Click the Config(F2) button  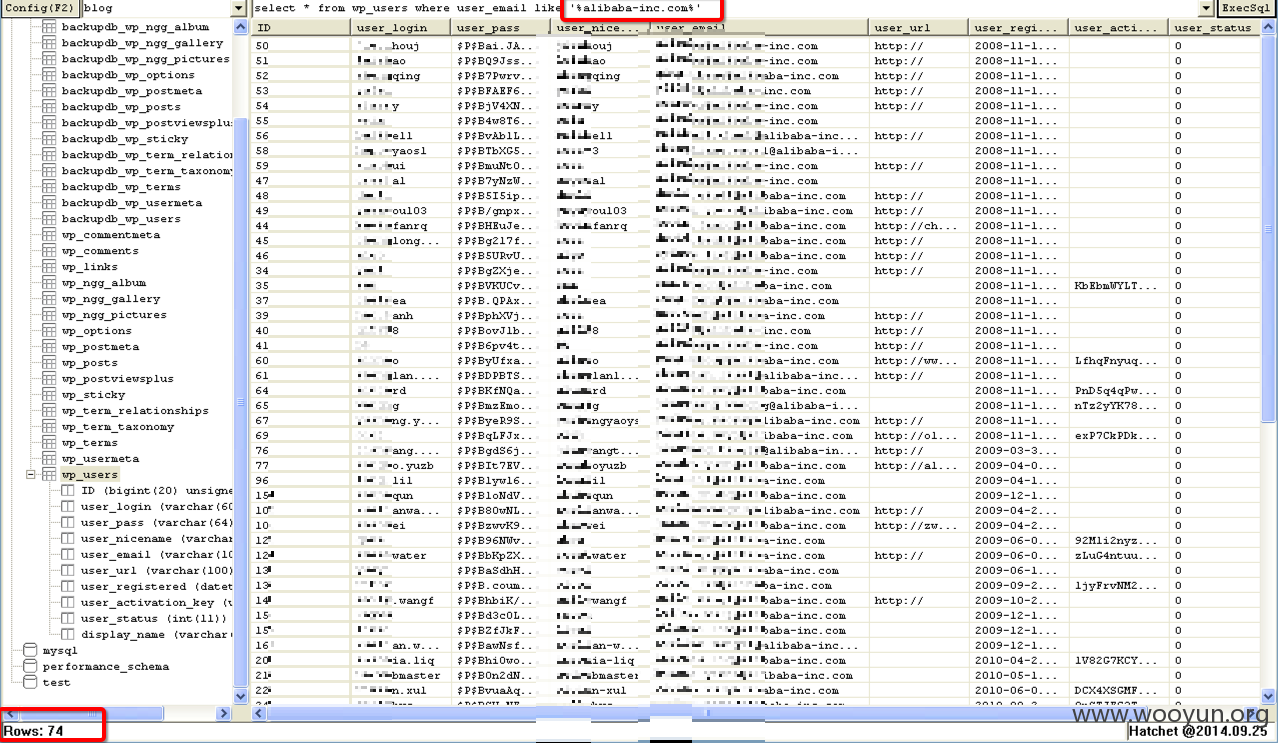(40, 8)
